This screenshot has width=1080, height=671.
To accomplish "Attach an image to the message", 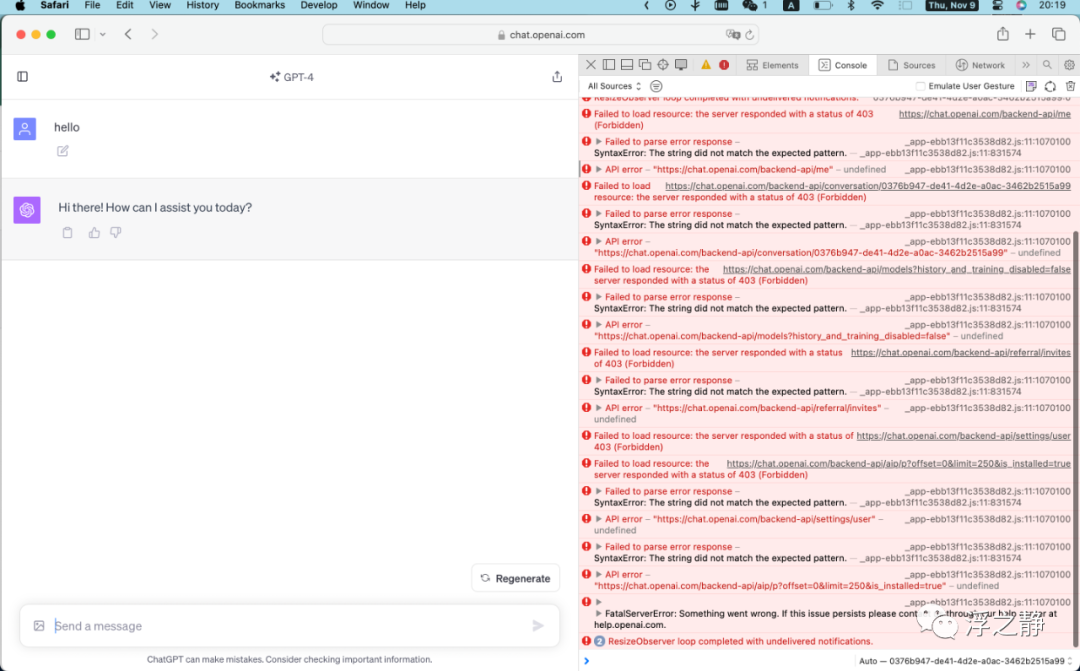I will 39,626.
